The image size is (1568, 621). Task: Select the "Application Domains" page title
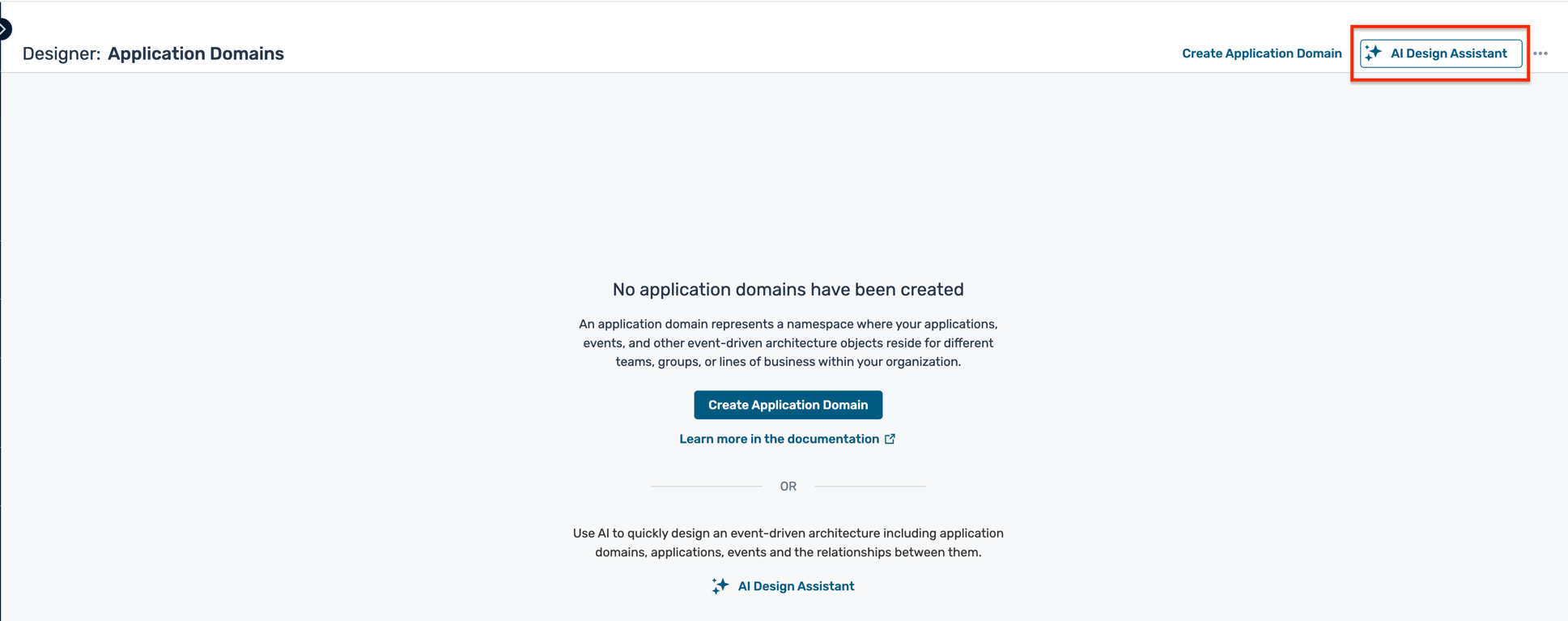click(196, 53)
